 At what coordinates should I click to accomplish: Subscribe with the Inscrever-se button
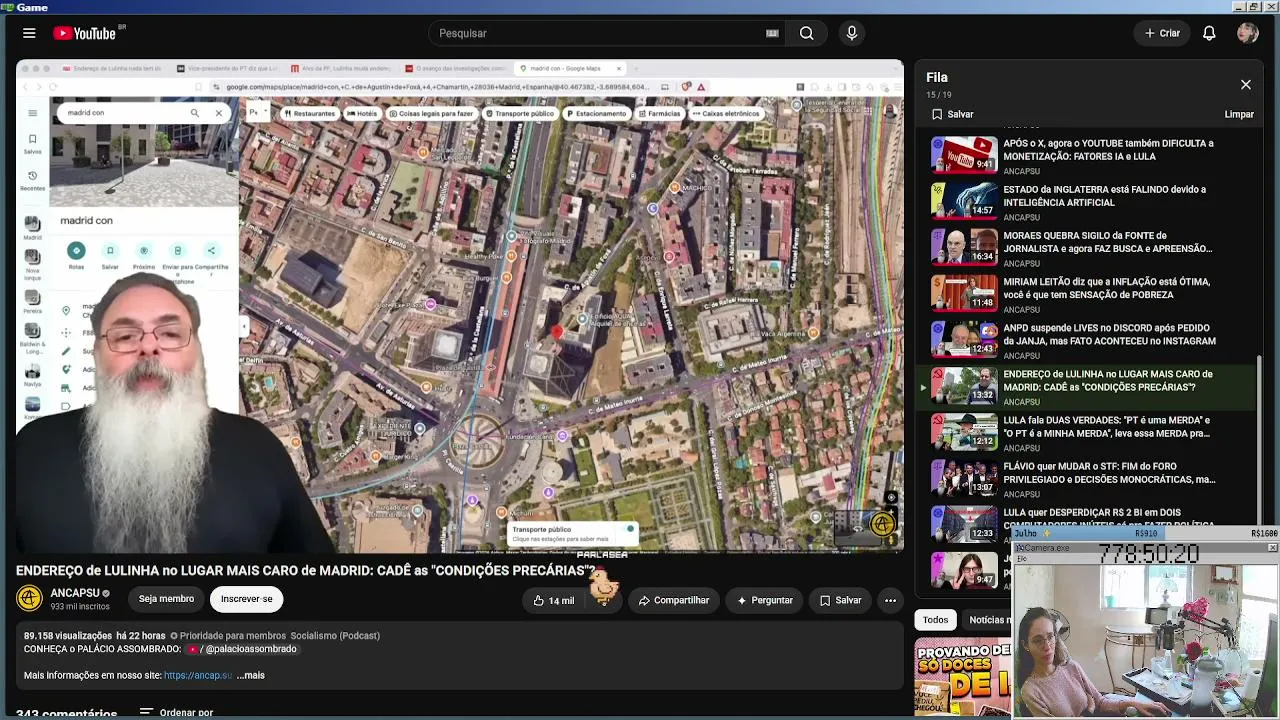(x=246, y=599)
